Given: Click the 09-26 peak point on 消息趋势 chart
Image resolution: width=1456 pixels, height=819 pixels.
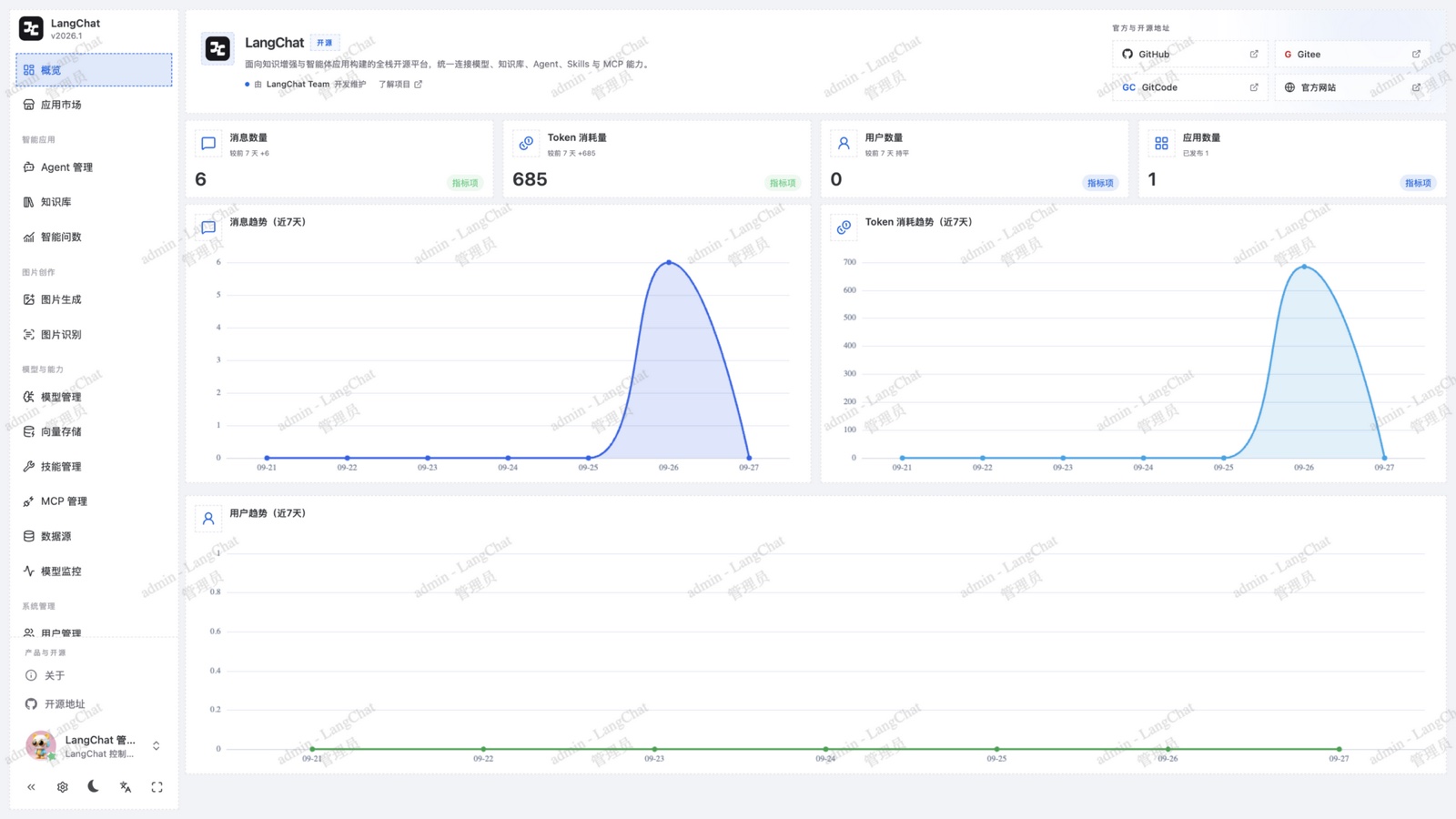Looking at the screenshot, I should tap(669, 262).
